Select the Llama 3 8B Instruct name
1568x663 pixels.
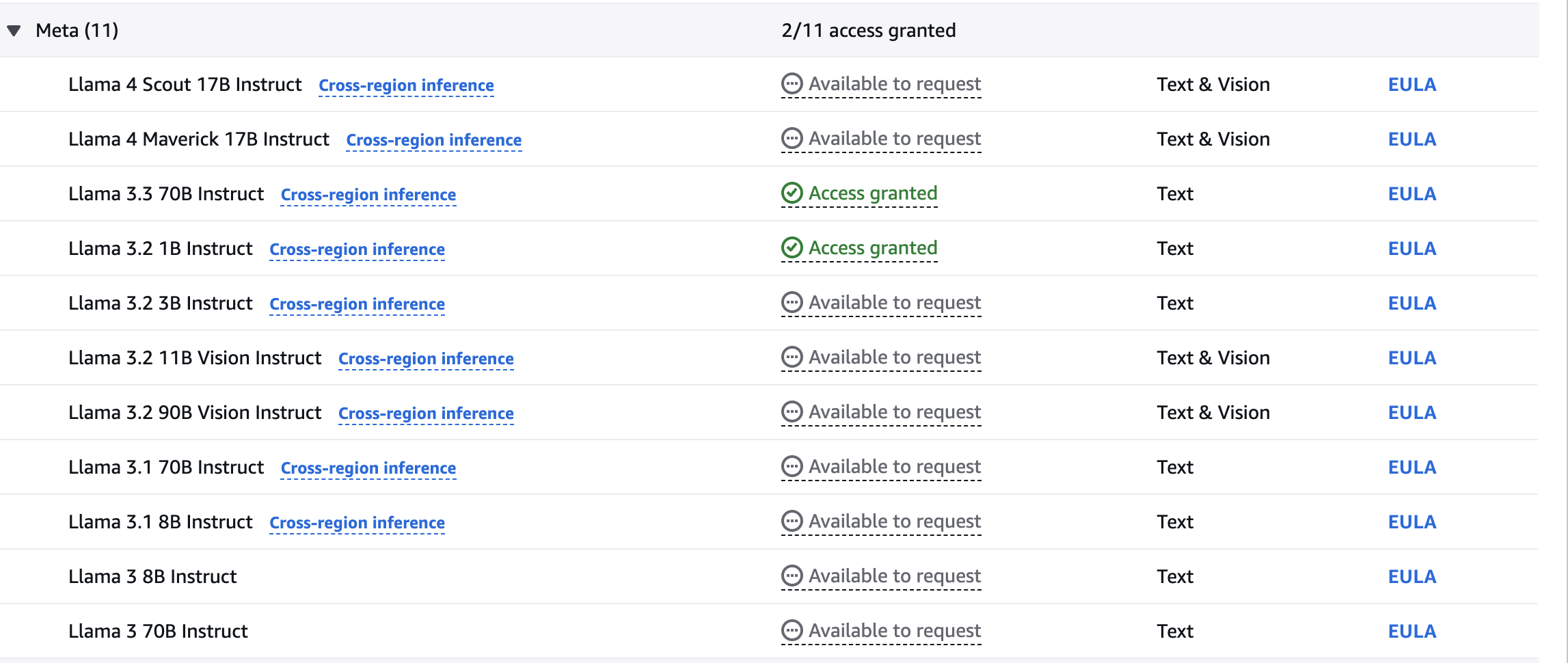[152, 577]
